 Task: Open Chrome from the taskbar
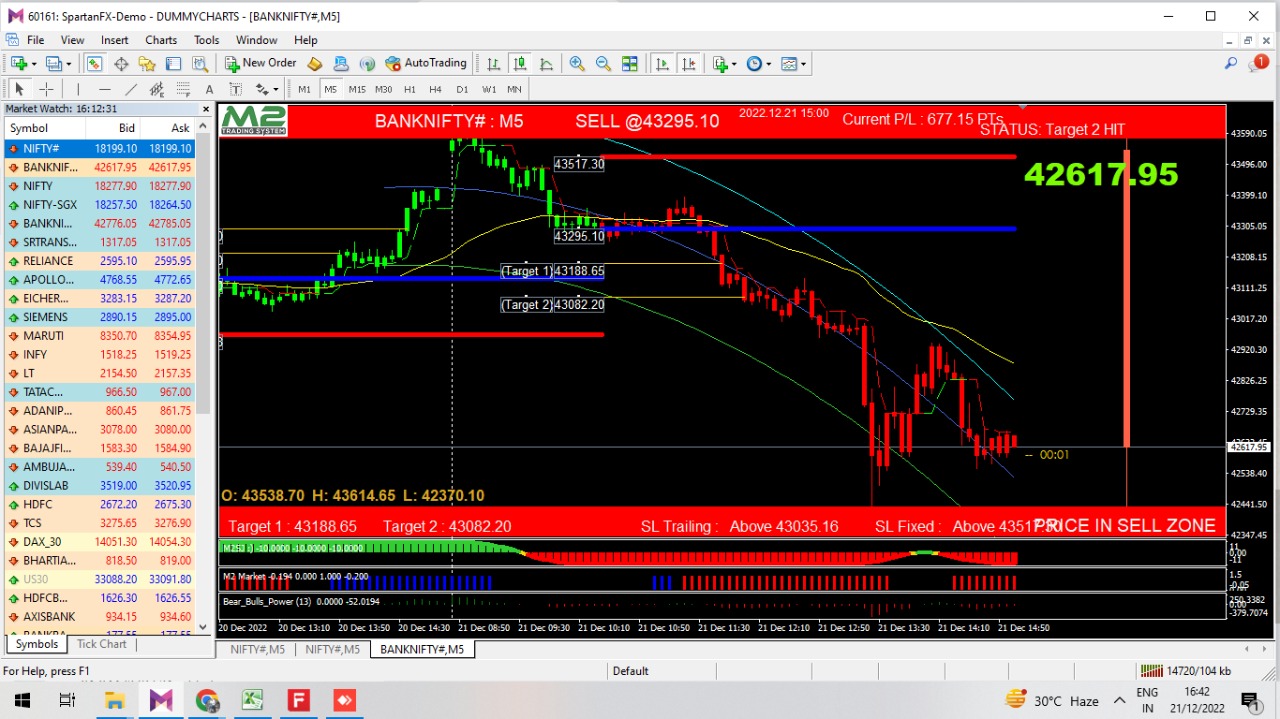pos(207,700)
